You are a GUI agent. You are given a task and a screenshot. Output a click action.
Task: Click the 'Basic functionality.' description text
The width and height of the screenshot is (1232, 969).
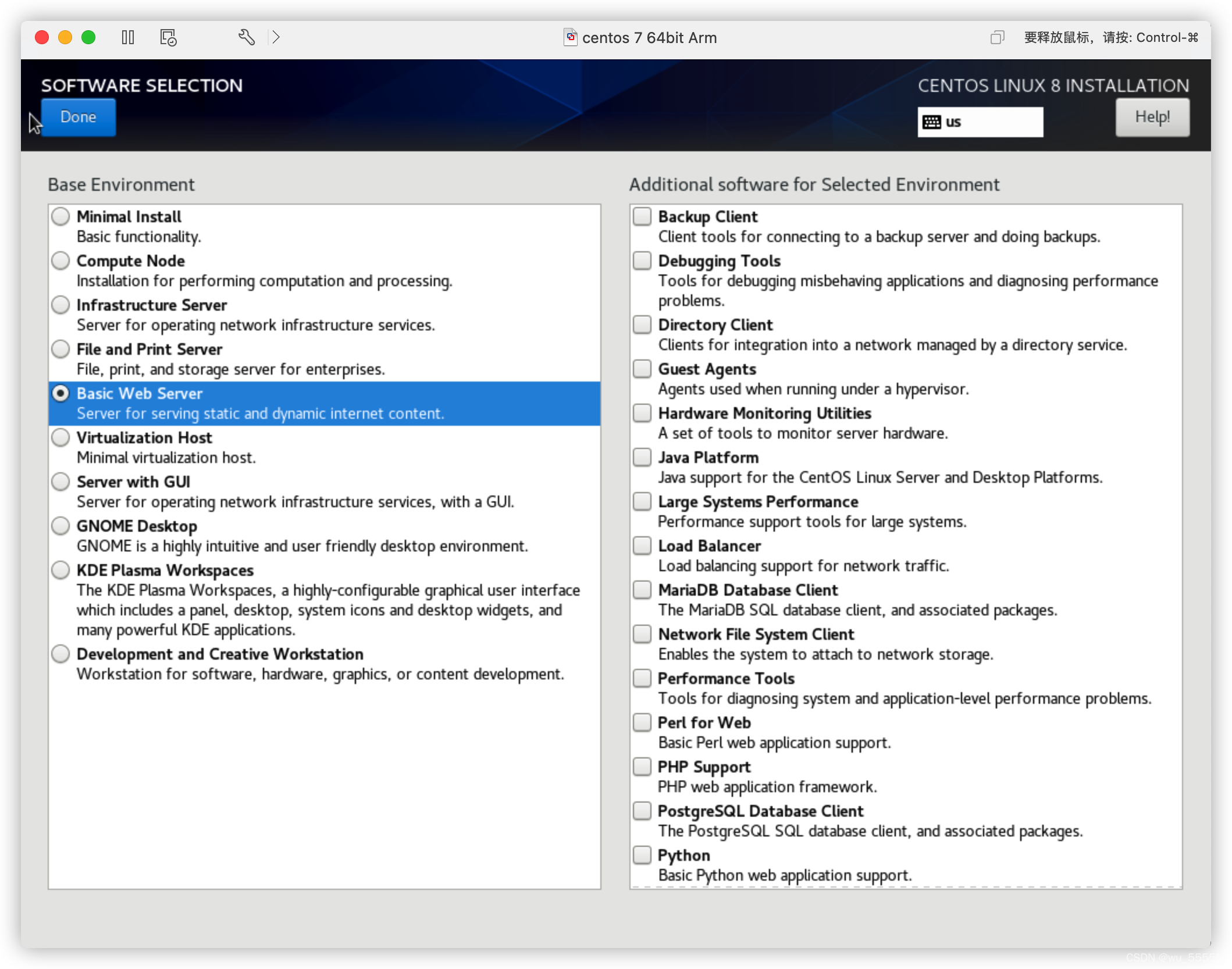tap(139, 237)
